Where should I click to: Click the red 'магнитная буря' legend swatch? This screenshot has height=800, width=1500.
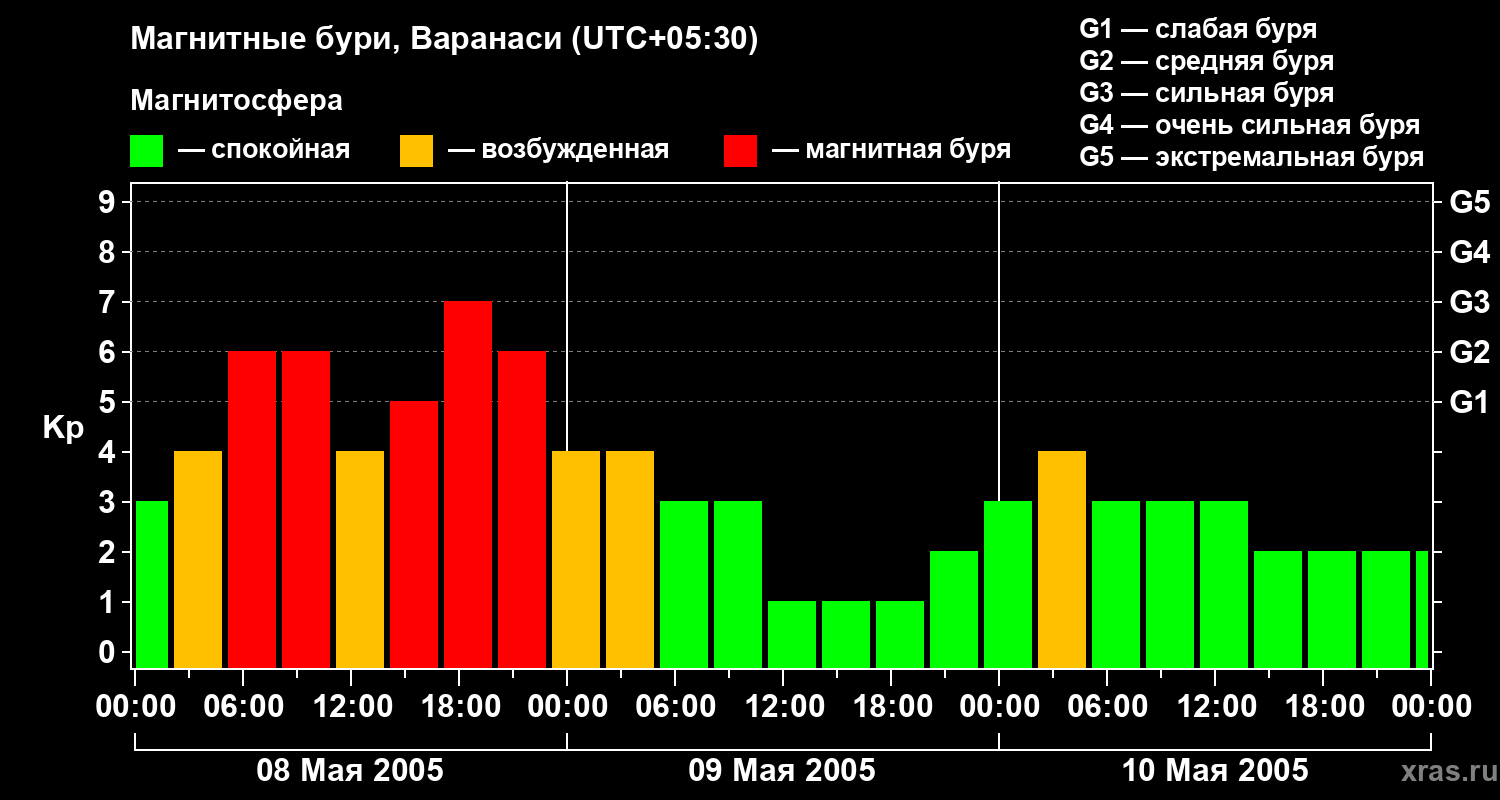tap(741, 151)
